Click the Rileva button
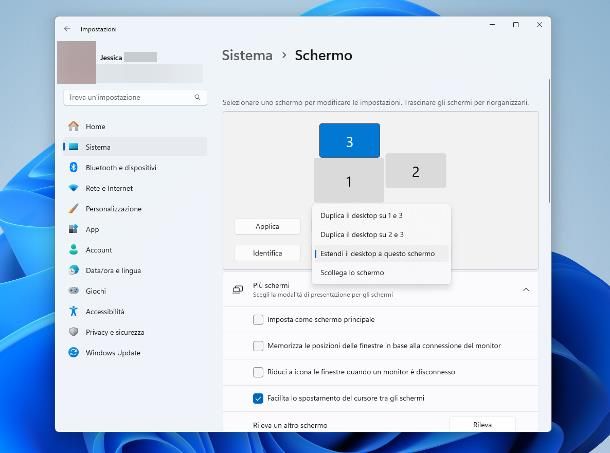Image resolution: width=610 pixels, height=453 pixels. click(x=482, y=425)
